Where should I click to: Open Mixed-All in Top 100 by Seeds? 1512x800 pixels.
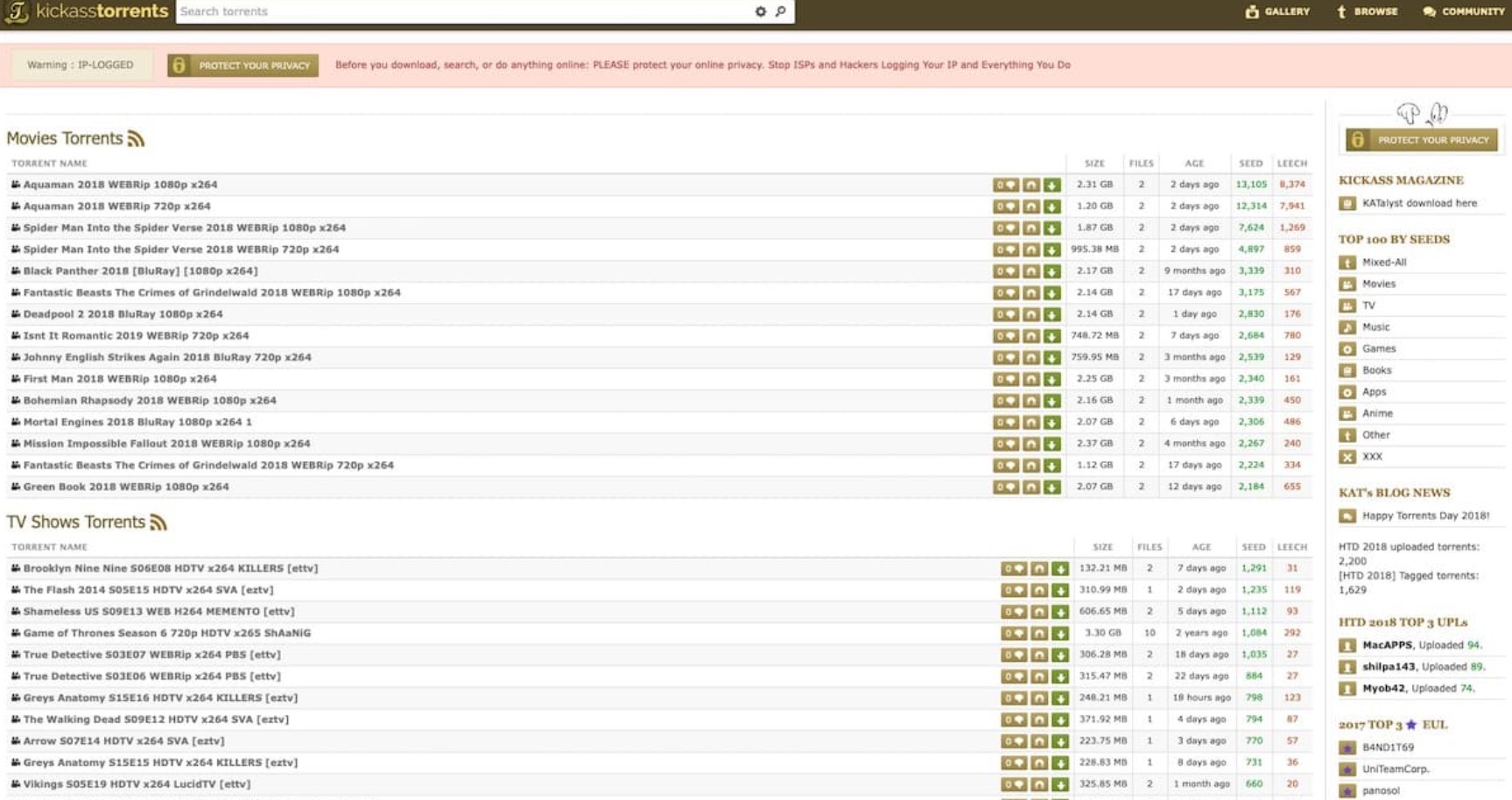1384,262
